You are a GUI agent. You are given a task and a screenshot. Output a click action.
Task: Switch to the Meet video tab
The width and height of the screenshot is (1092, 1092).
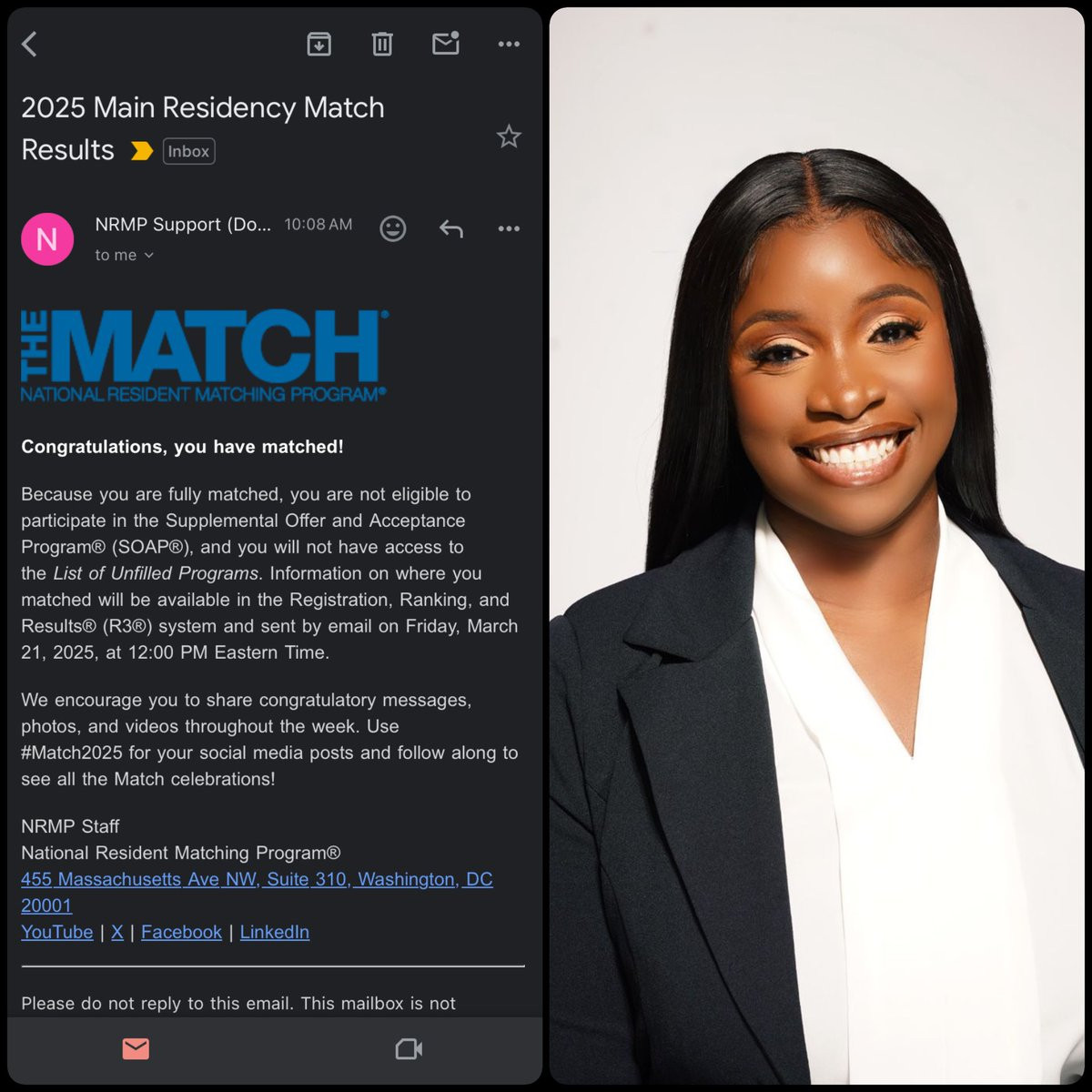[409, 1049]
